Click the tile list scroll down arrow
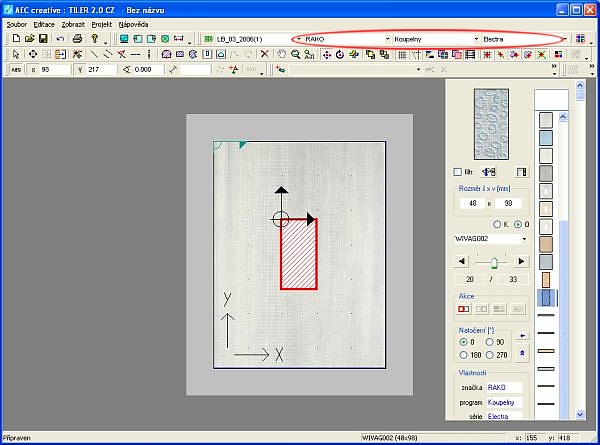The height and width of the screenshot is (445, 600). coord(580,414)
